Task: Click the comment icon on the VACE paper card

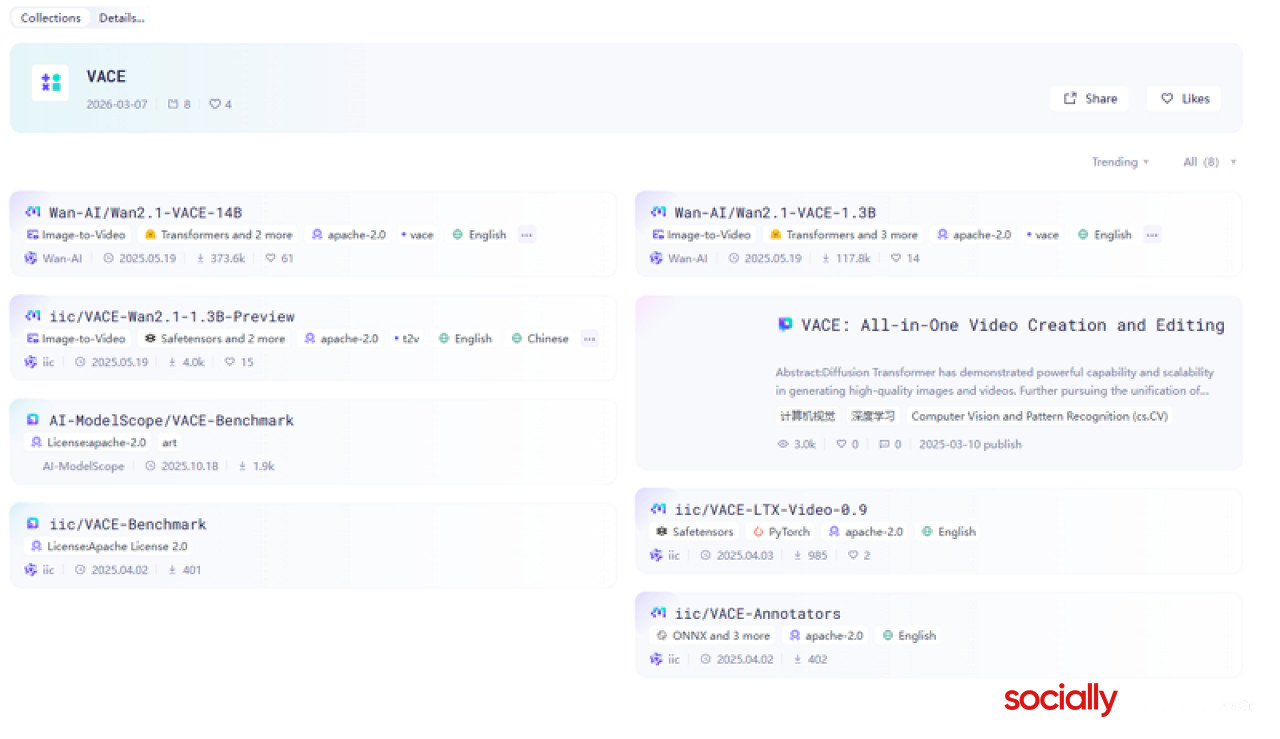Action: point(884,444)
